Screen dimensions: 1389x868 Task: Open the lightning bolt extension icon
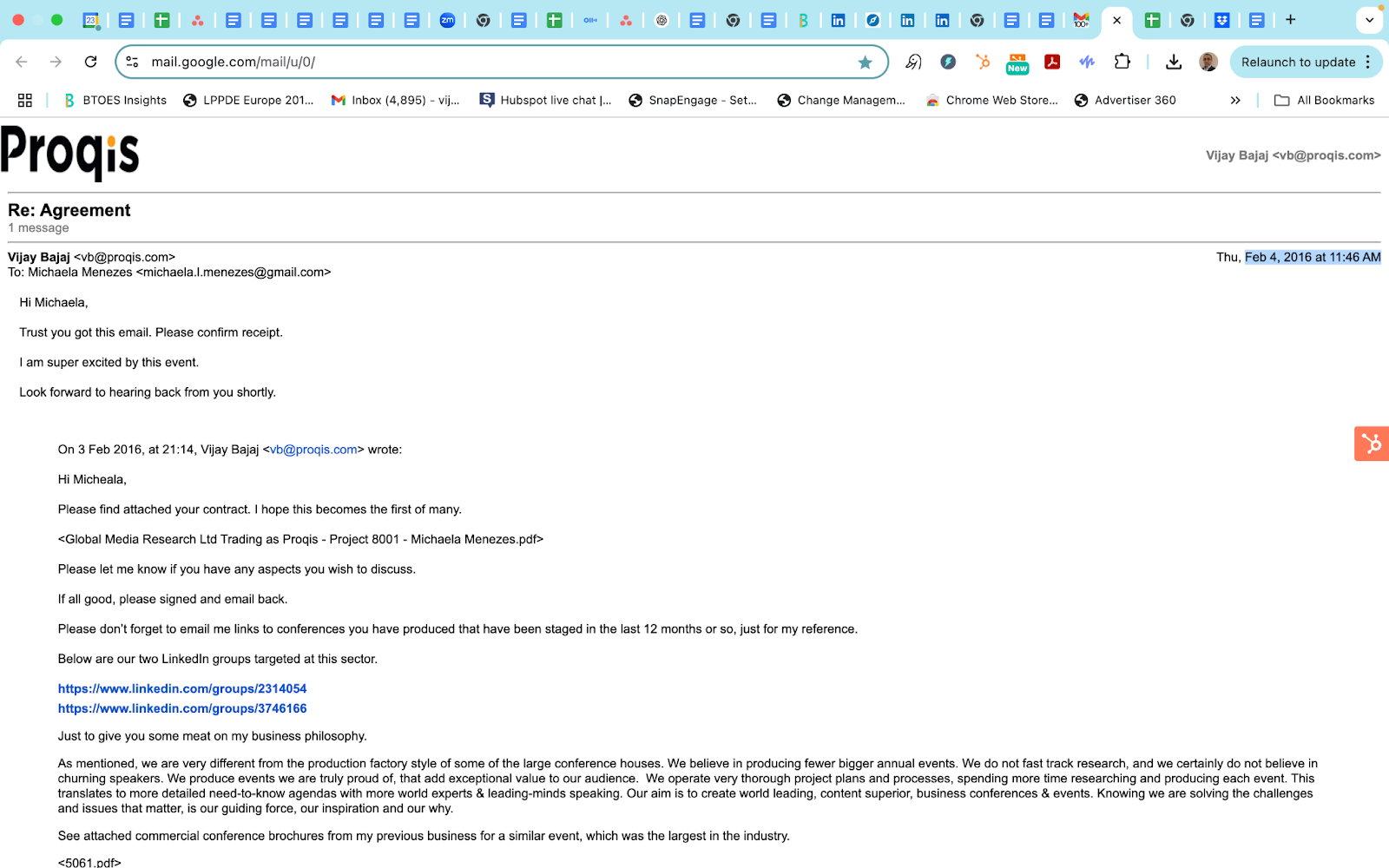pos(948,62)
